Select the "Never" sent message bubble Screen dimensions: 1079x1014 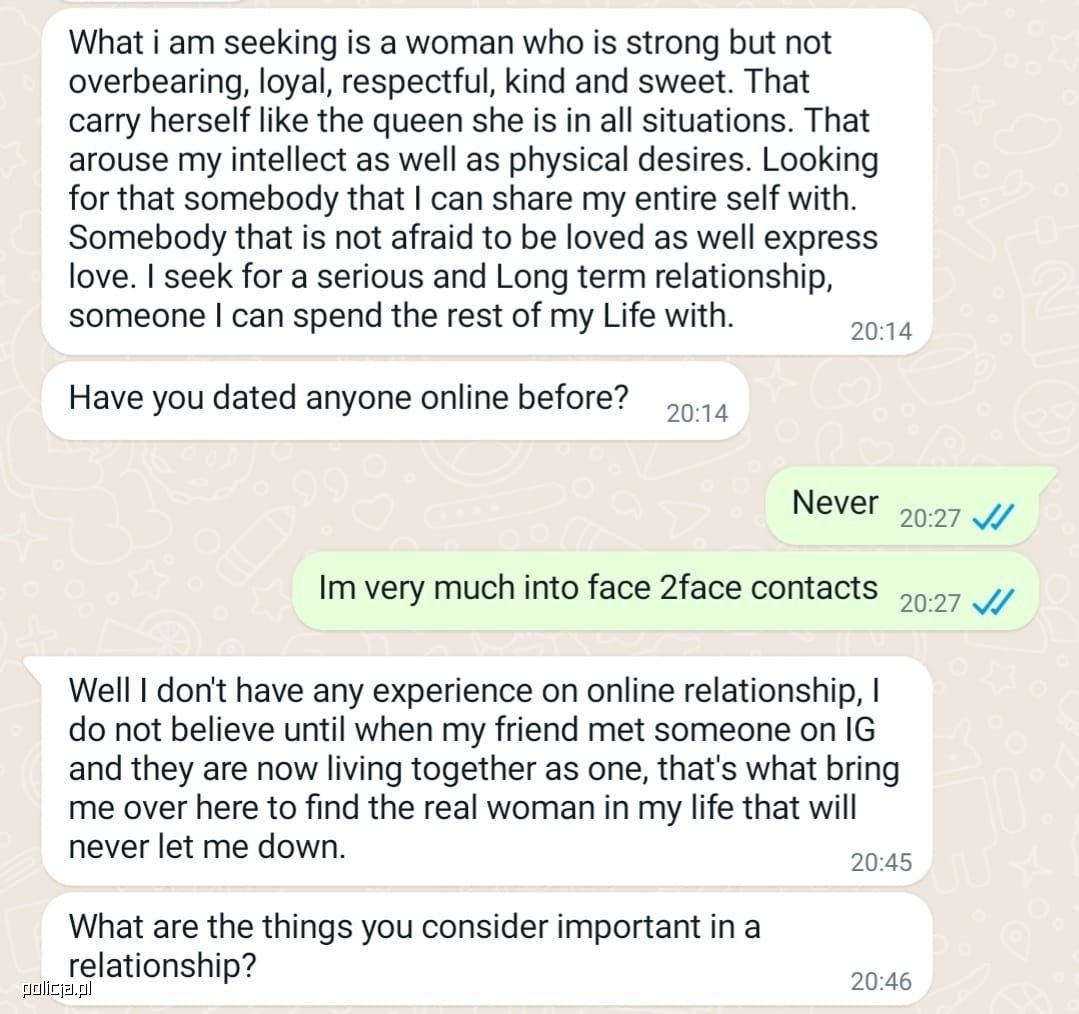pyautogui.click(x=903, y=506)
